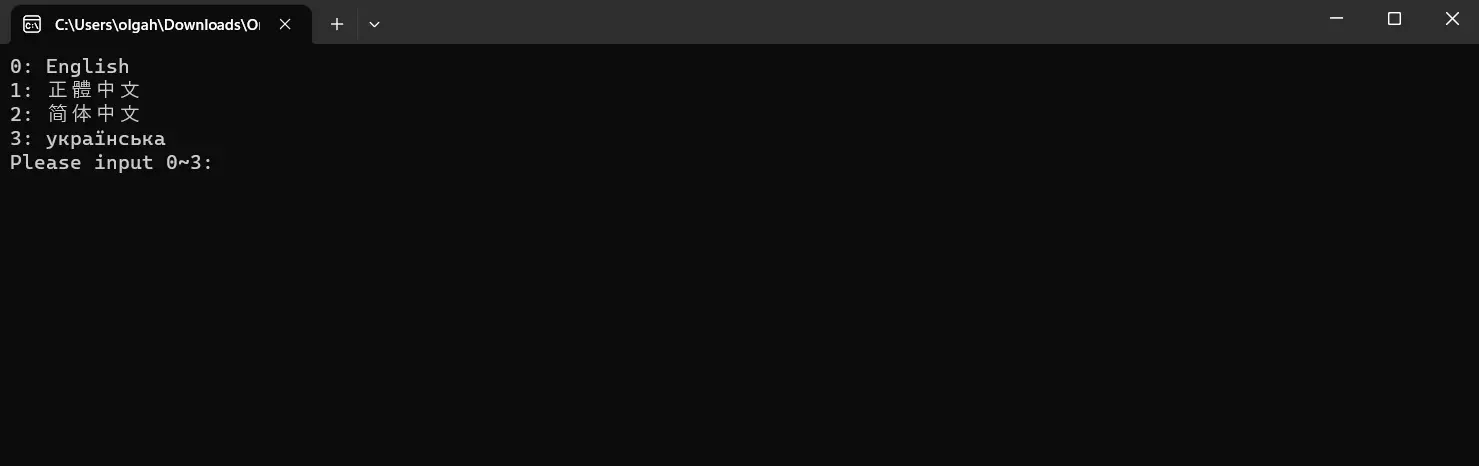Click the empty title bar area beside the dropdown
The height and width of the screenshot is (466, 1479).
(x=840, y=22)
